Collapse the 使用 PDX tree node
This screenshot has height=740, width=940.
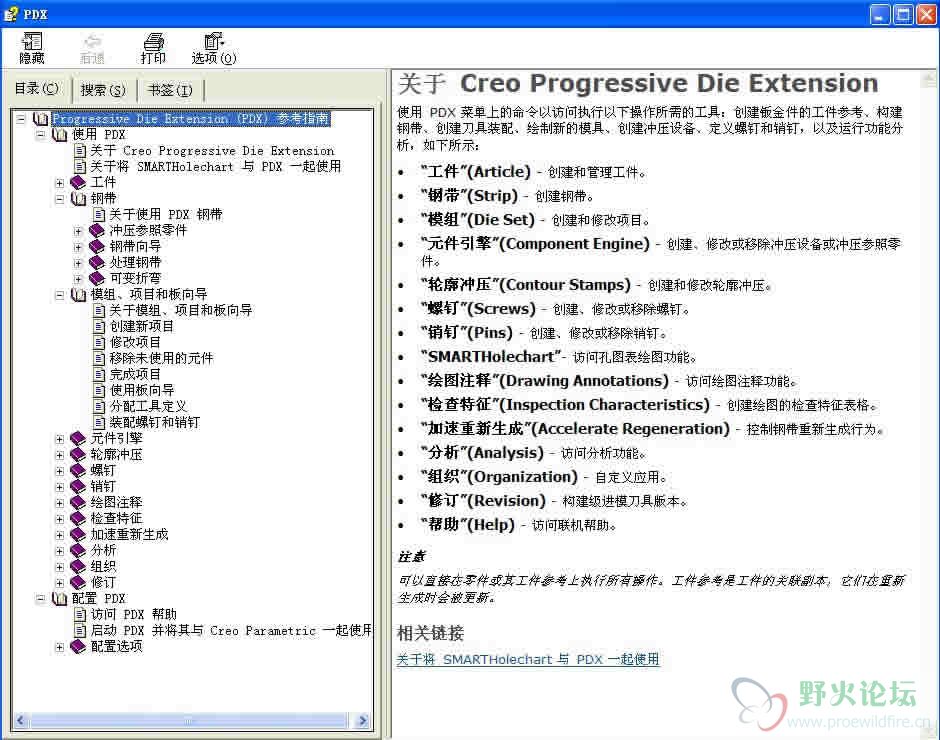40,135
